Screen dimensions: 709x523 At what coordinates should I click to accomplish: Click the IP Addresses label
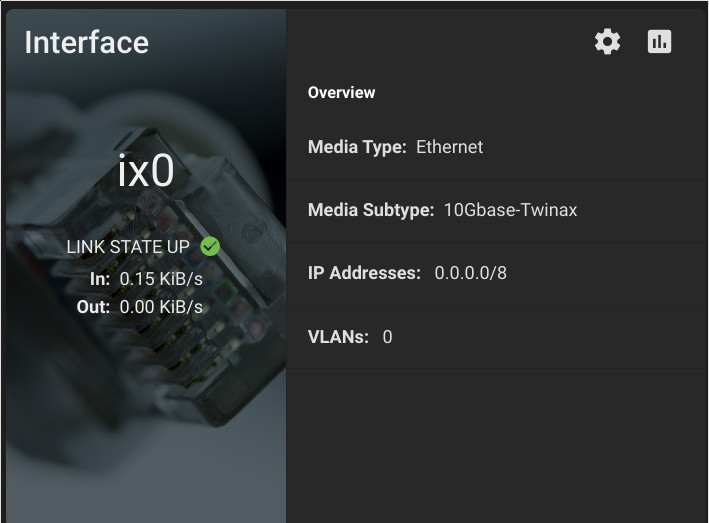pyautogui.click(x=364, y=273)
